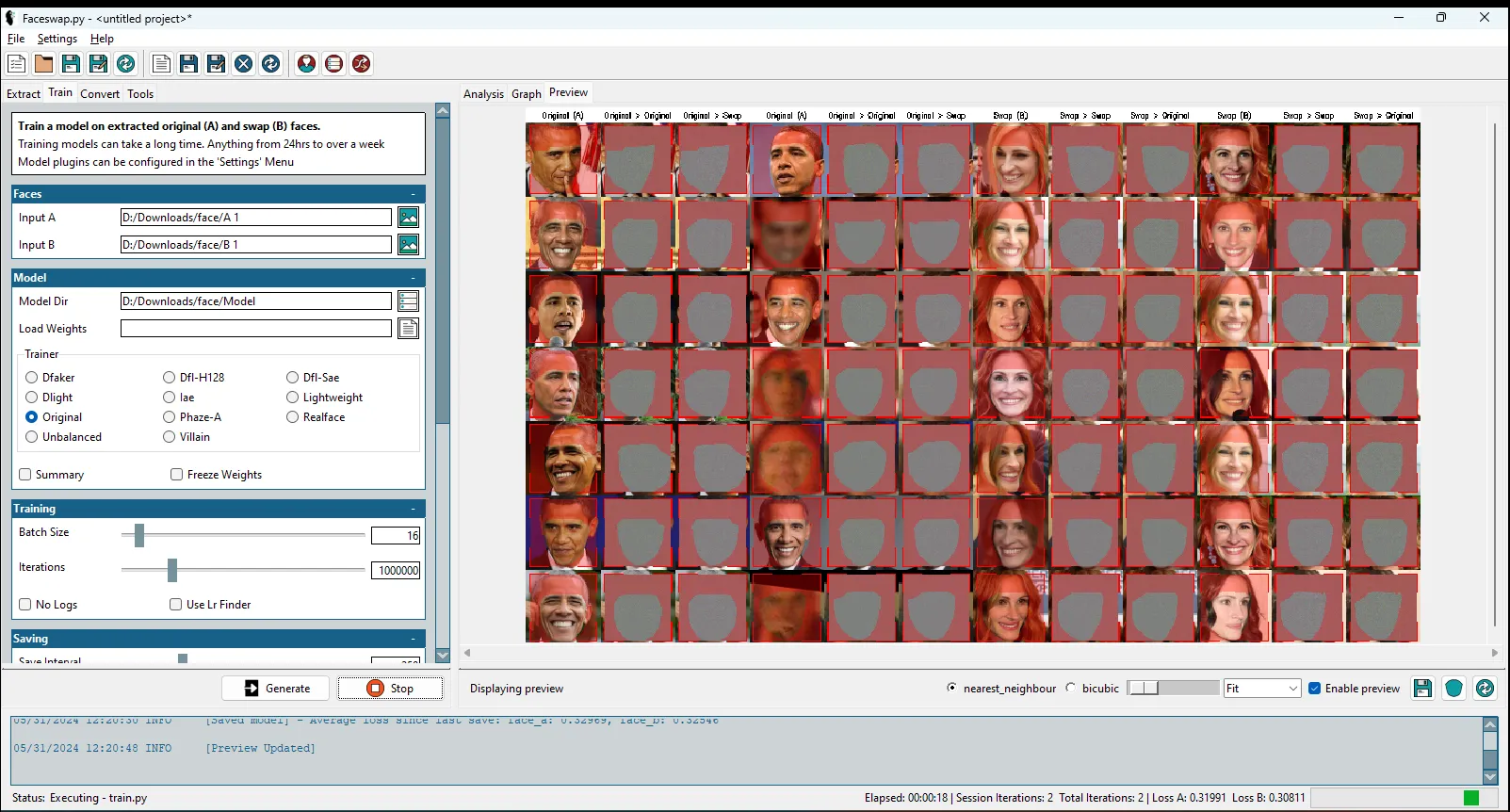Browse for Input A faces folder

pos(408,218)
